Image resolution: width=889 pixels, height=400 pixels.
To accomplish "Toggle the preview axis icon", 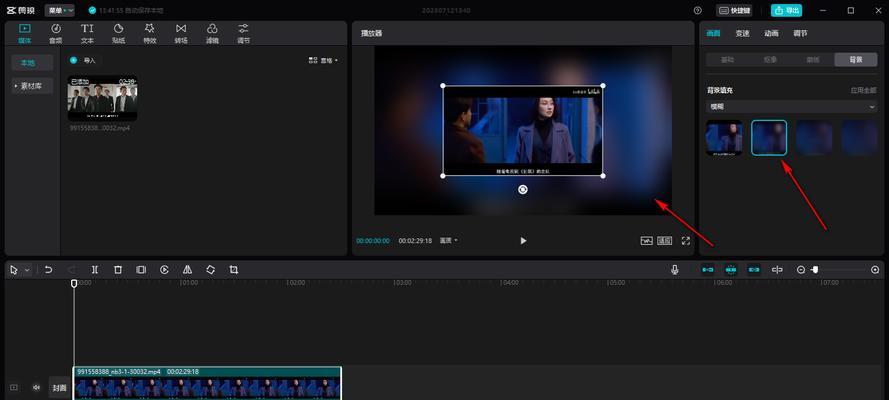I will (x=777, y=270).
